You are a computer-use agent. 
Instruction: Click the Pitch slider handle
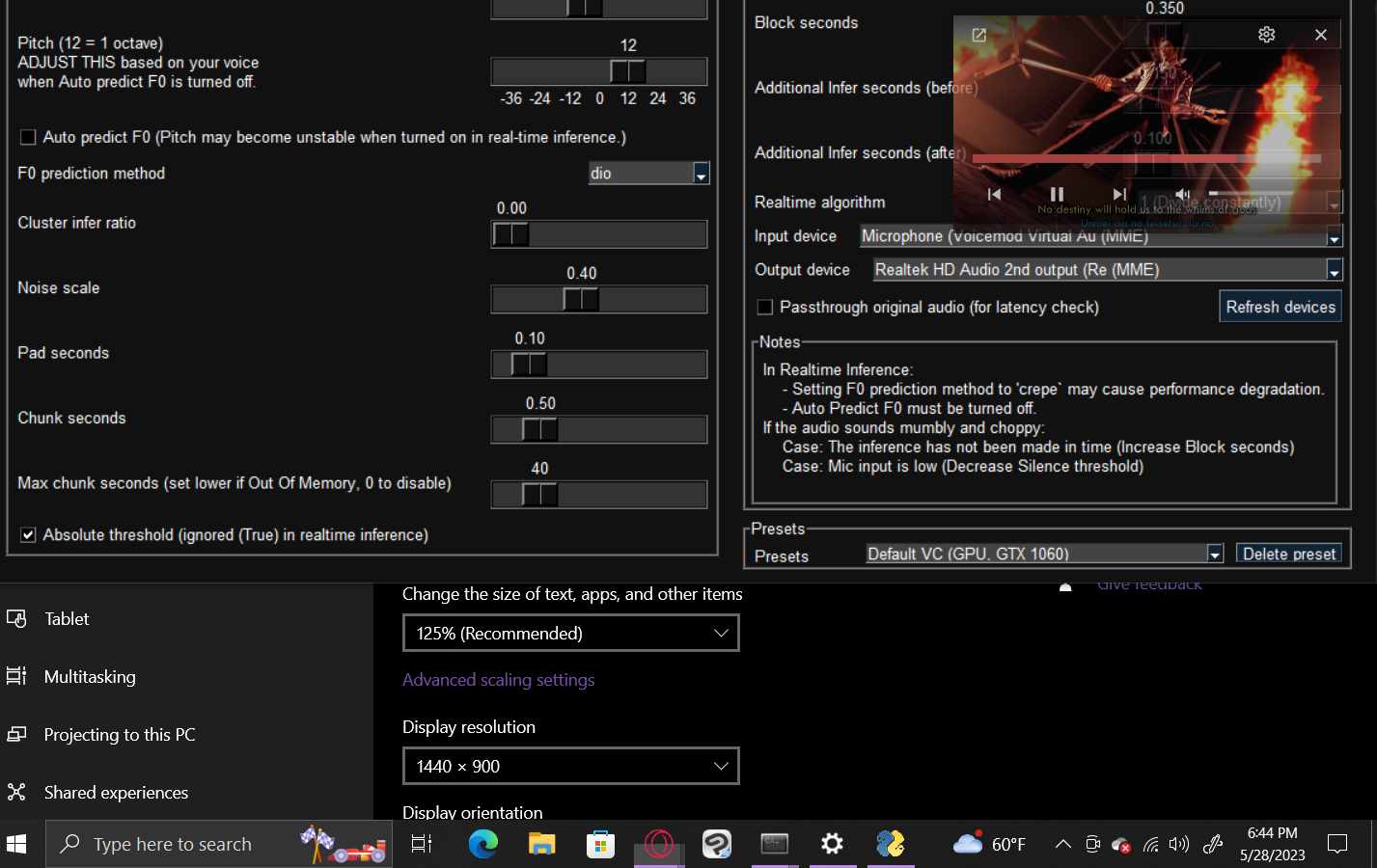click(627, 71)
